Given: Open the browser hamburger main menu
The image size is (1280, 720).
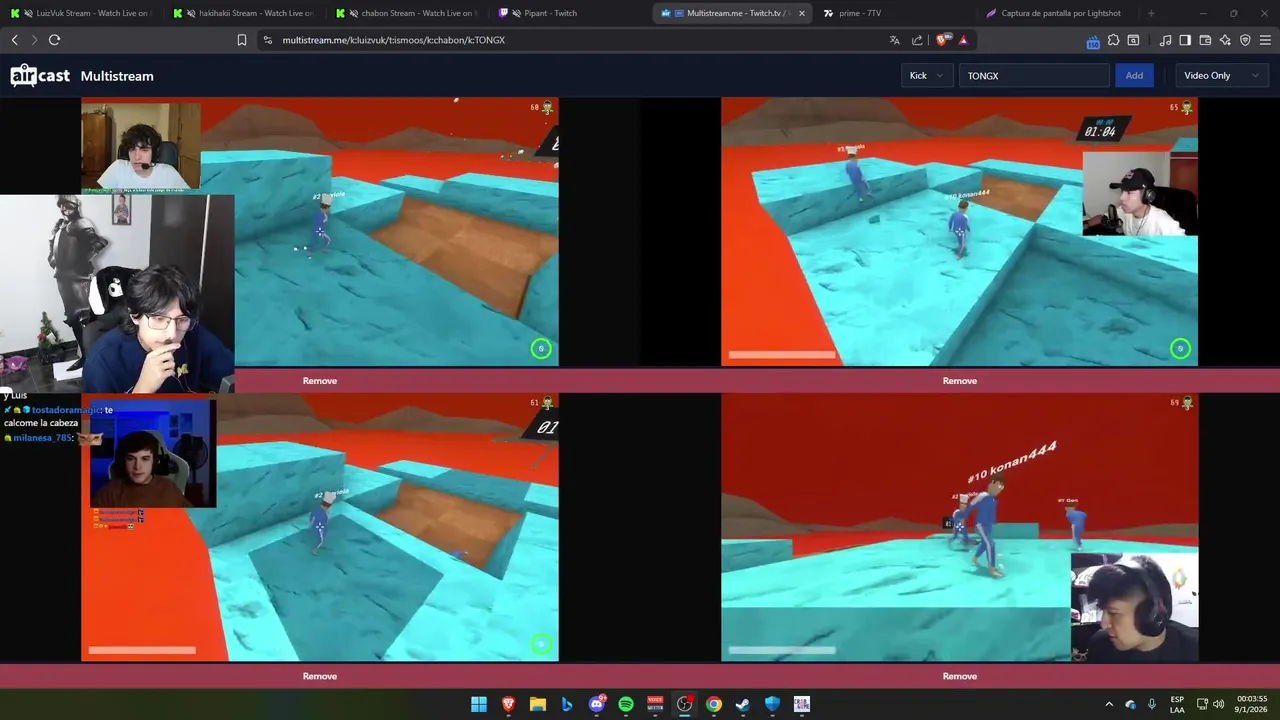Looking at the screenshot, I should click(1265, 40).
